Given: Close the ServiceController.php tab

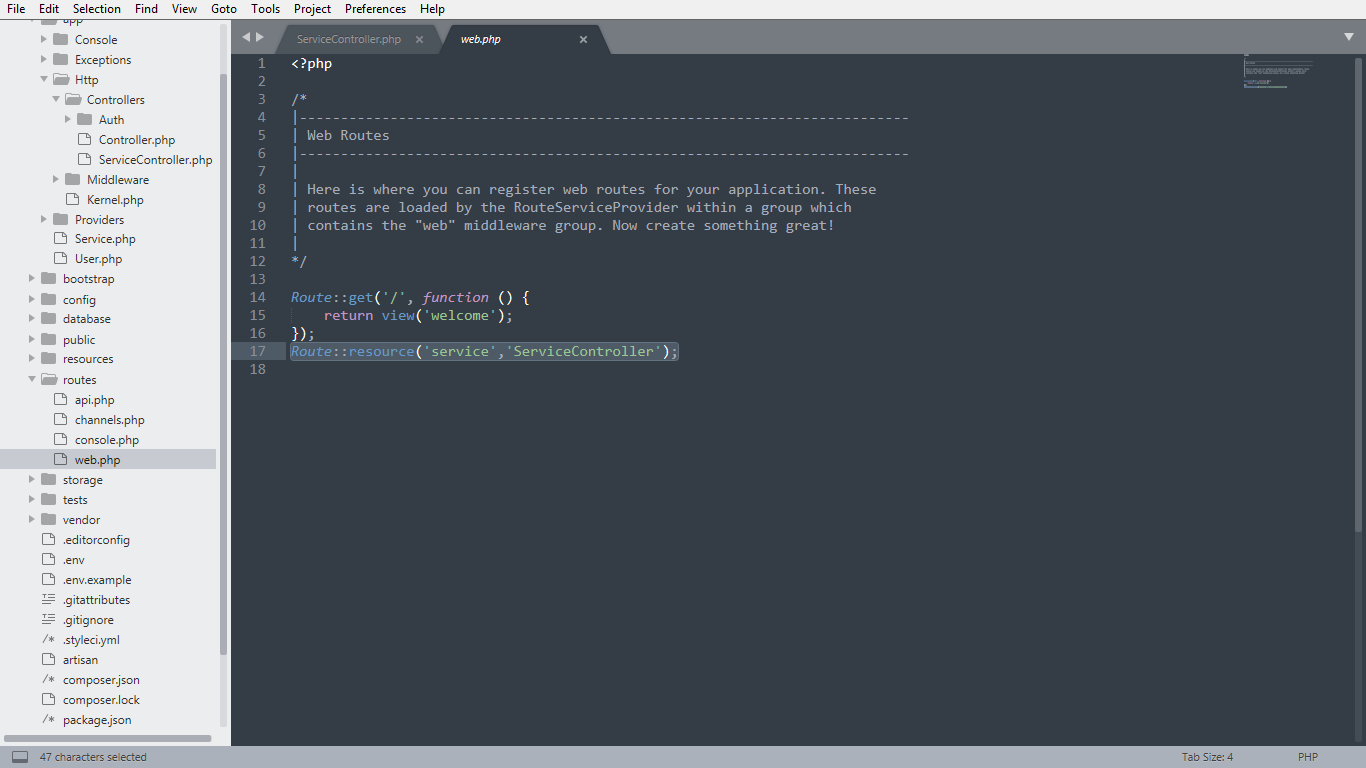Looking at the screenshot, I should click(x=420, y=40).
